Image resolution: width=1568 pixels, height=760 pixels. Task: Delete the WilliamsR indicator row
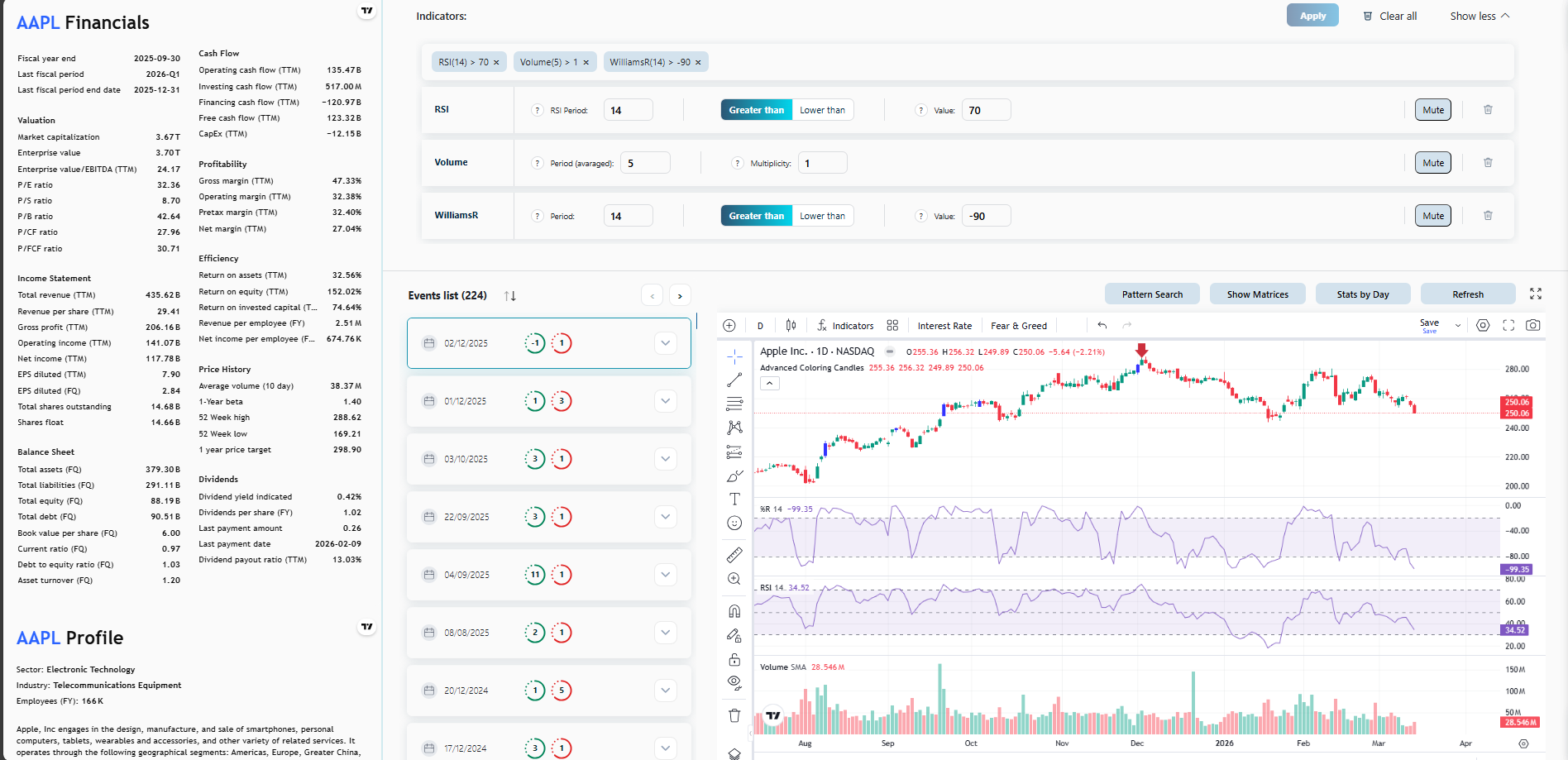point(1488,216)
